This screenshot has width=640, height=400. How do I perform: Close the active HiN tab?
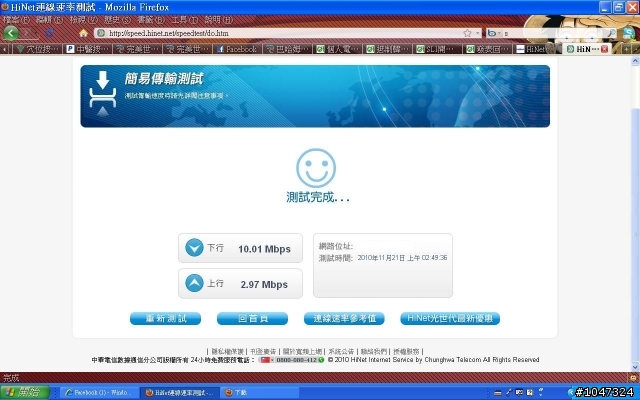[604, 49]
